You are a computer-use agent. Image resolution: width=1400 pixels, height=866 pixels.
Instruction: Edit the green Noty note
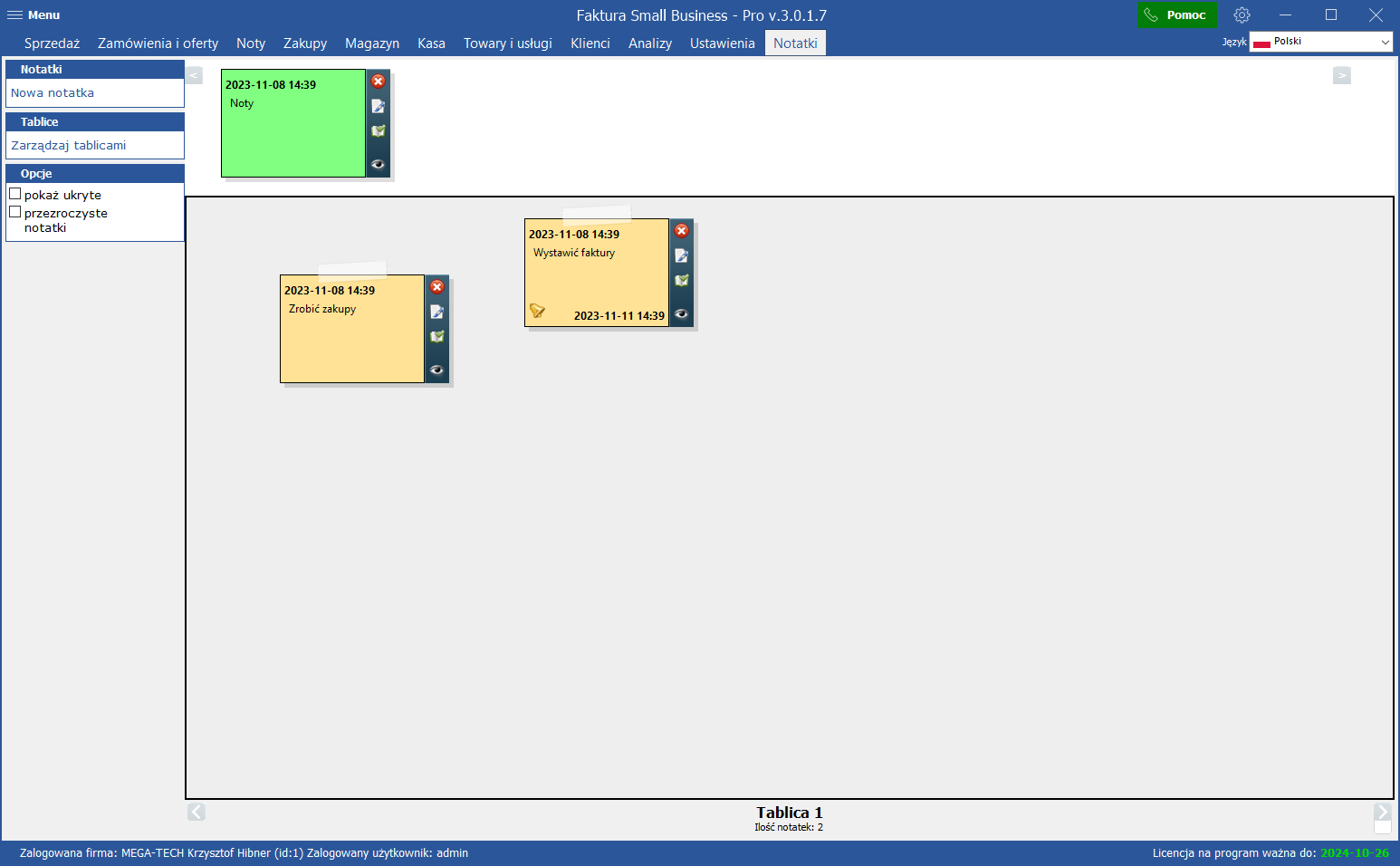379,106
